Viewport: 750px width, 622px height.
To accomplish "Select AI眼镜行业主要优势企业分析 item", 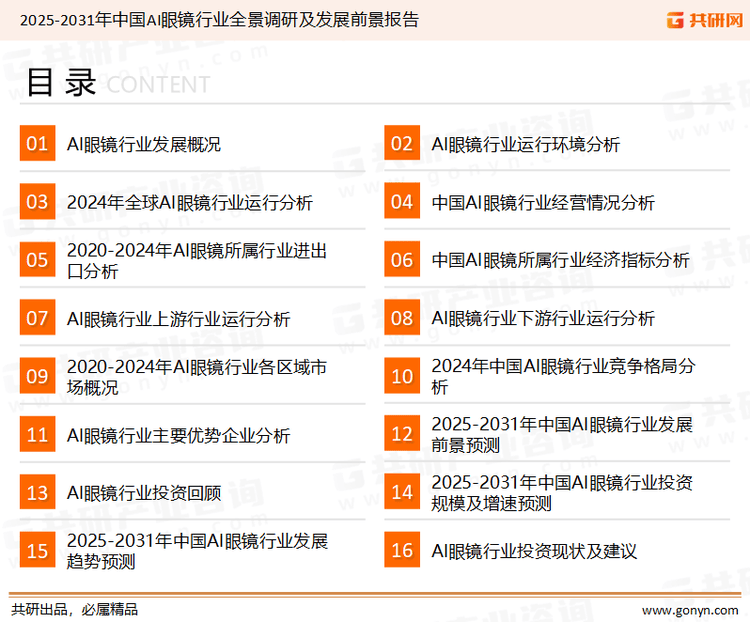I will pos(179,436).
